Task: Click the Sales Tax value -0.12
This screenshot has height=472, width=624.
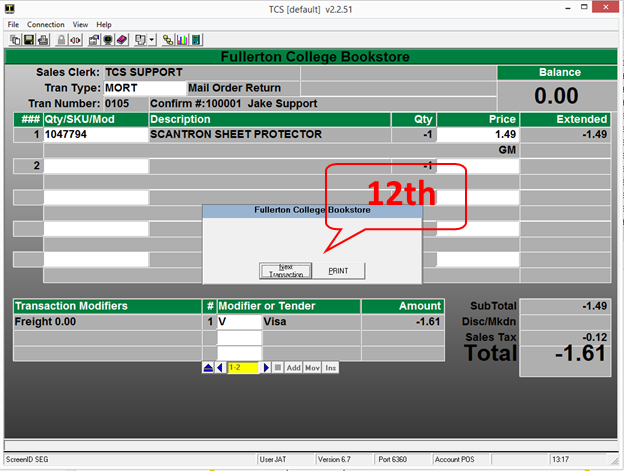Action: pos(594,337)
